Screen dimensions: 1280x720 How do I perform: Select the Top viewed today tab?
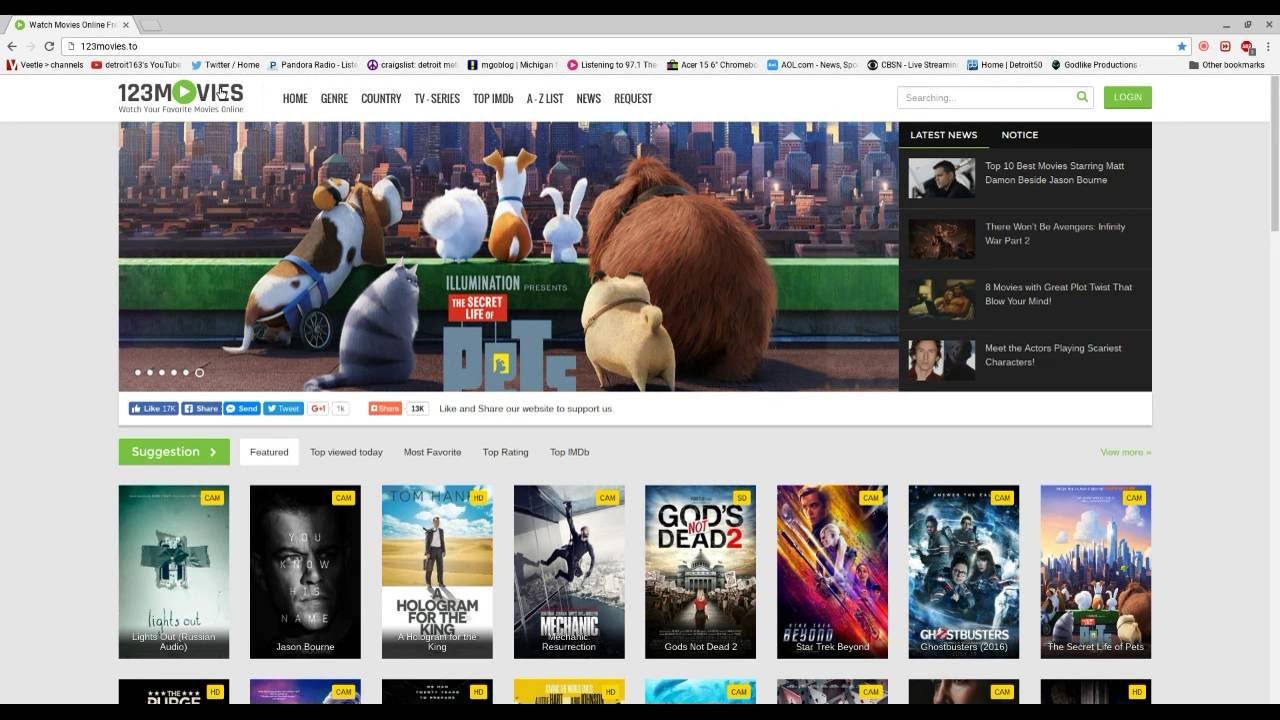tap(346, 452)
